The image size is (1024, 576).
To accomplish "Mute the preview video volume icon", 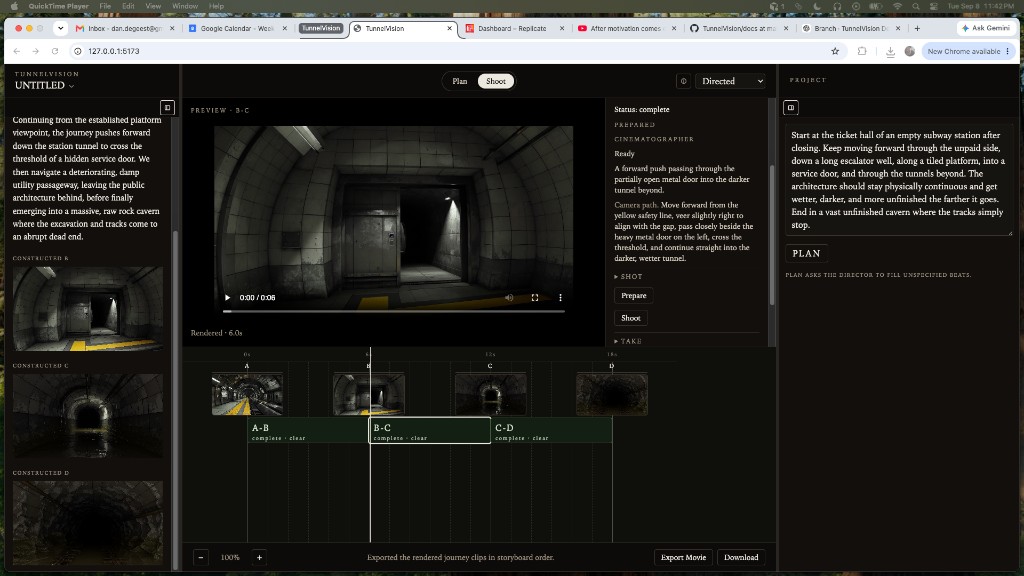I will (x=509, y=298).
